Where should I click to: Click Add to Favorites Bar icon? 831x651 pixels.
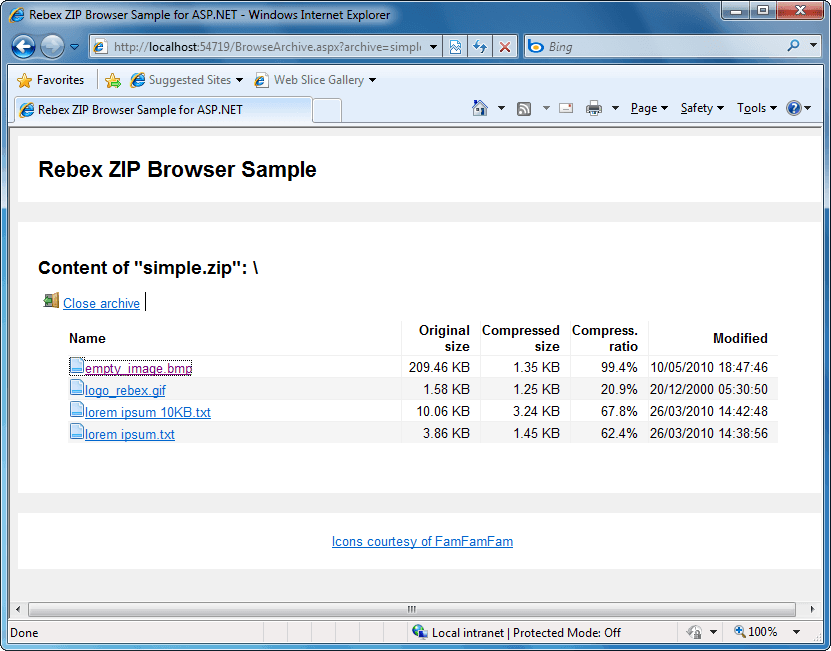[112, 80]
